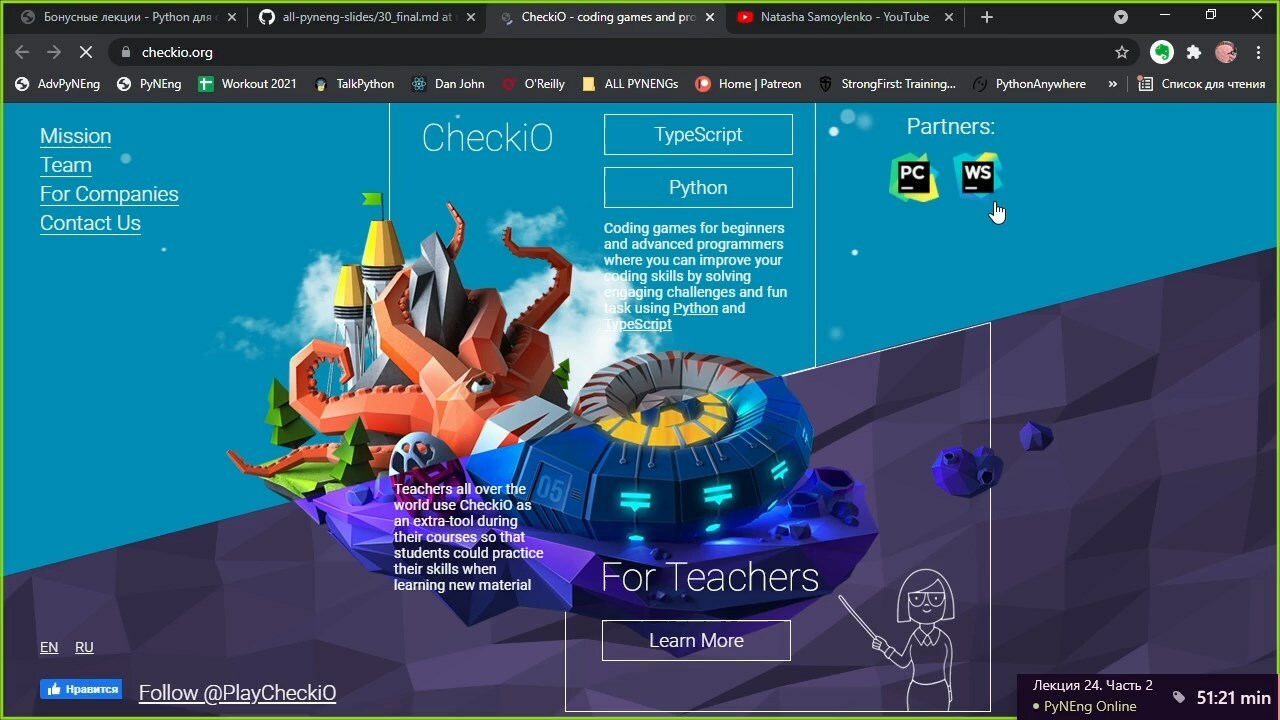The height and width of the screenshot is (720, 1280).
Task: Switch the site language to EN
Action: pos(49,647)
